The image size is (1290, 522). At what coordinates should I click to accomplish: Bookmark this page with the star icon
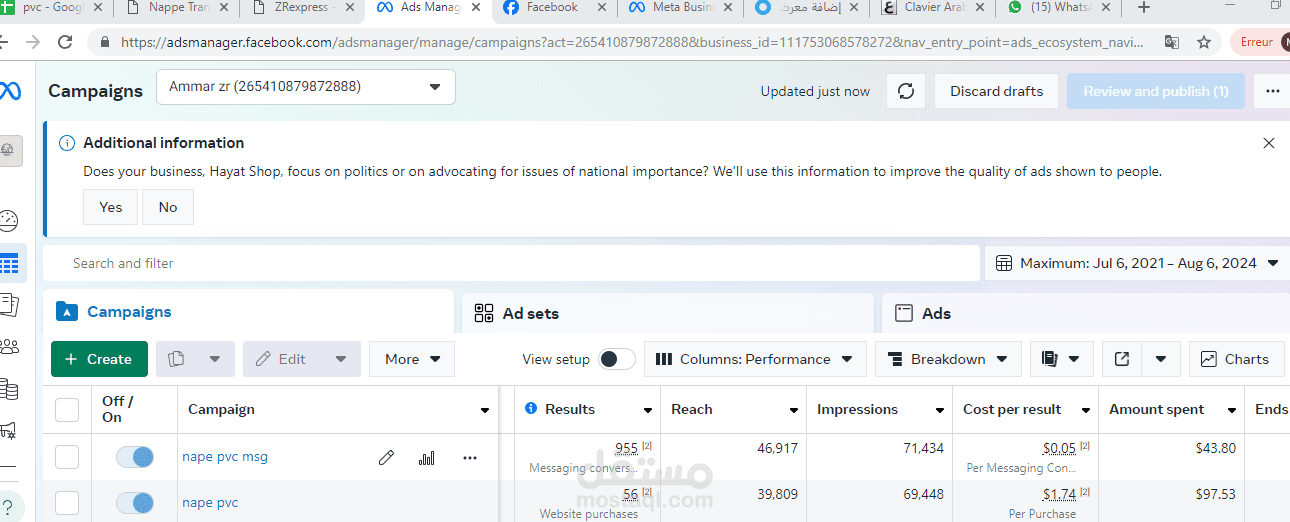pyautogui.click(x=1204, y=43)
